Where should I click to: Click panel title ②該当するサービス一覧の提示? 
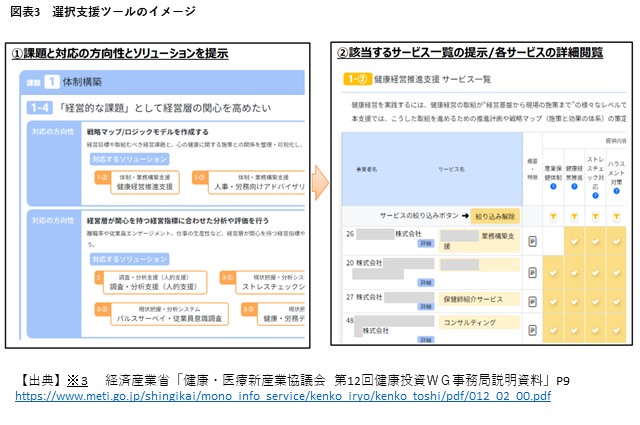[x=470, y=52]
